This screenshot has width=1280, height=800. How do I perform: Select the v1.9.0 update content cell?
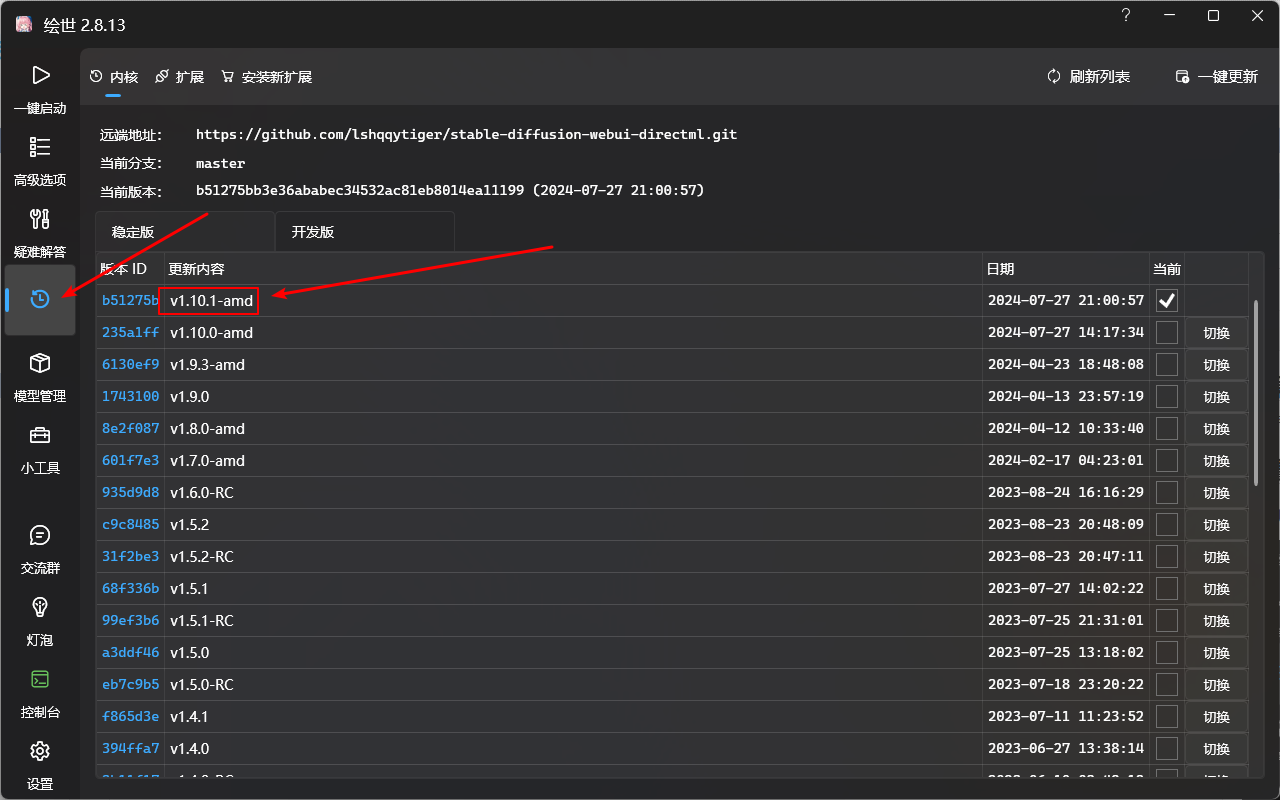point(574,396)
